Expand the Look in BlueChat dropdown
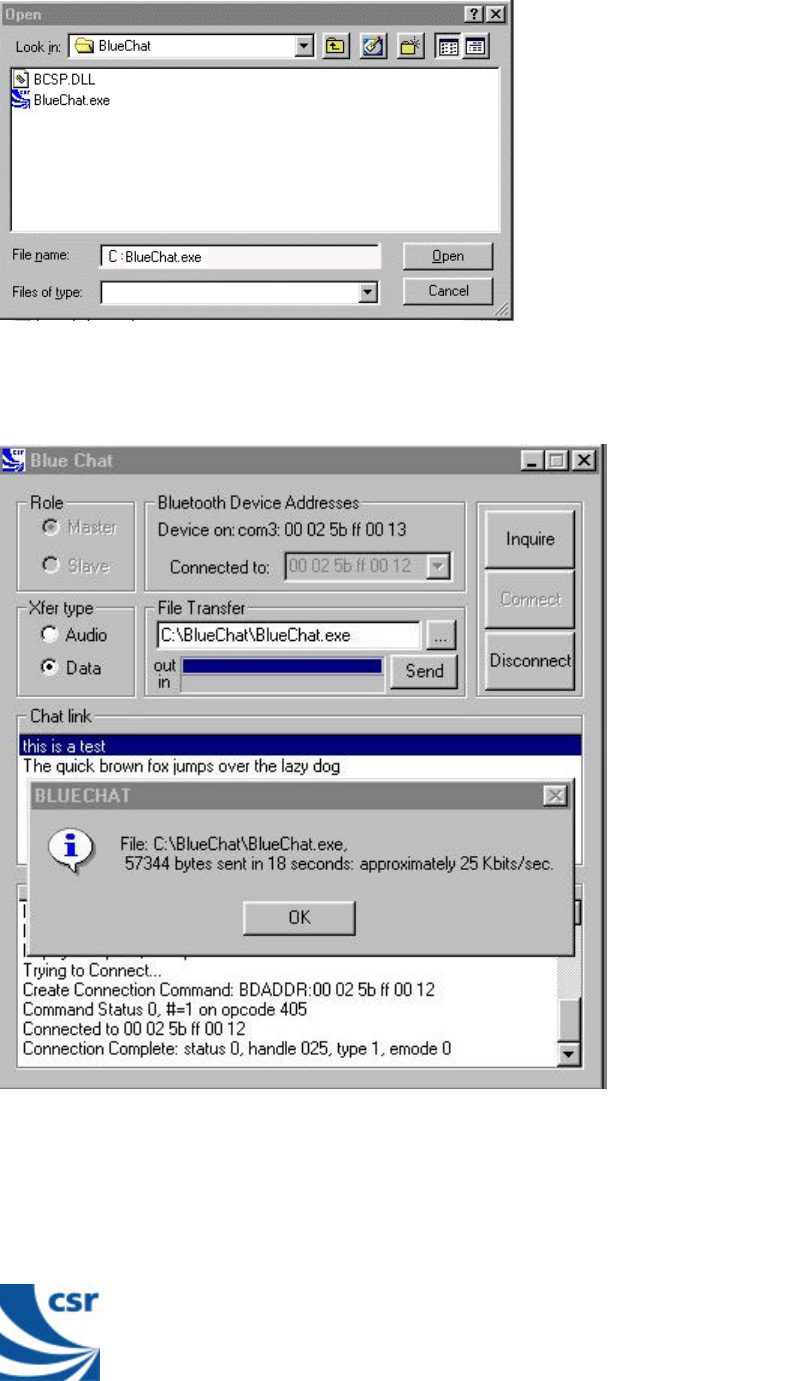The width and height of the screenshot is (810, 1381). point(306,46)
